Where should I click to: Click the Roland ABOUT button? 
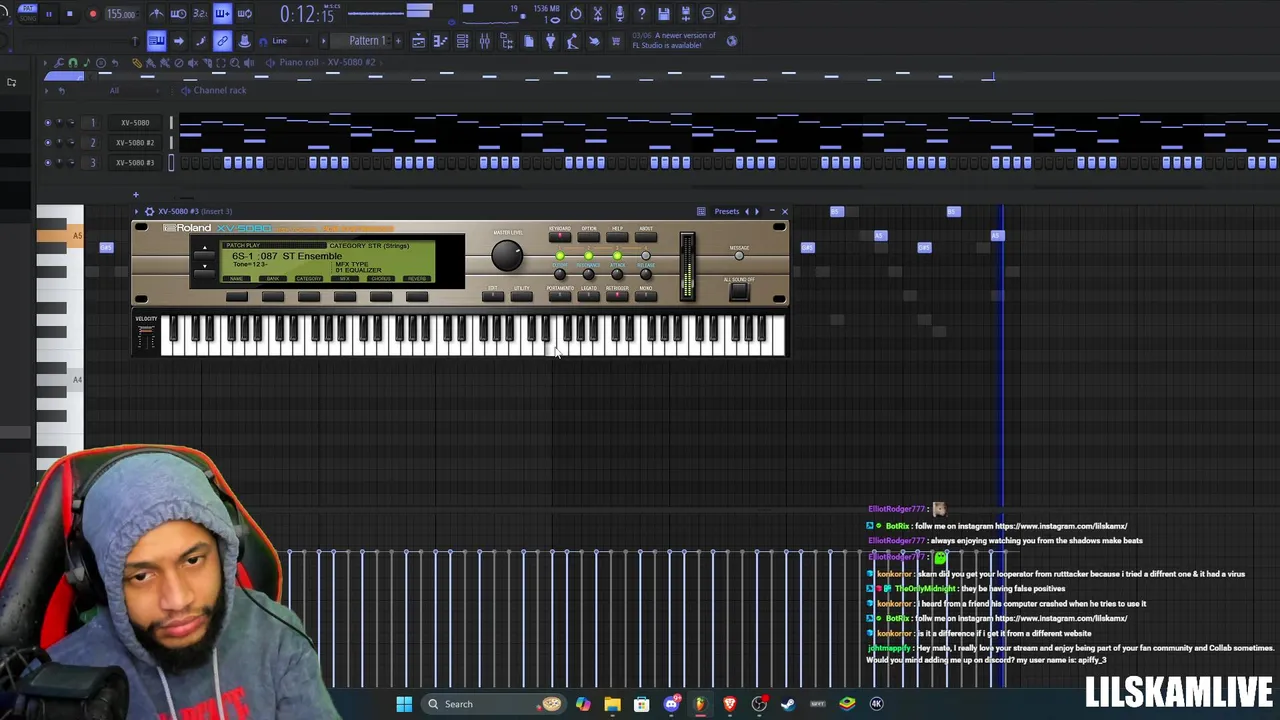[646, 237]
